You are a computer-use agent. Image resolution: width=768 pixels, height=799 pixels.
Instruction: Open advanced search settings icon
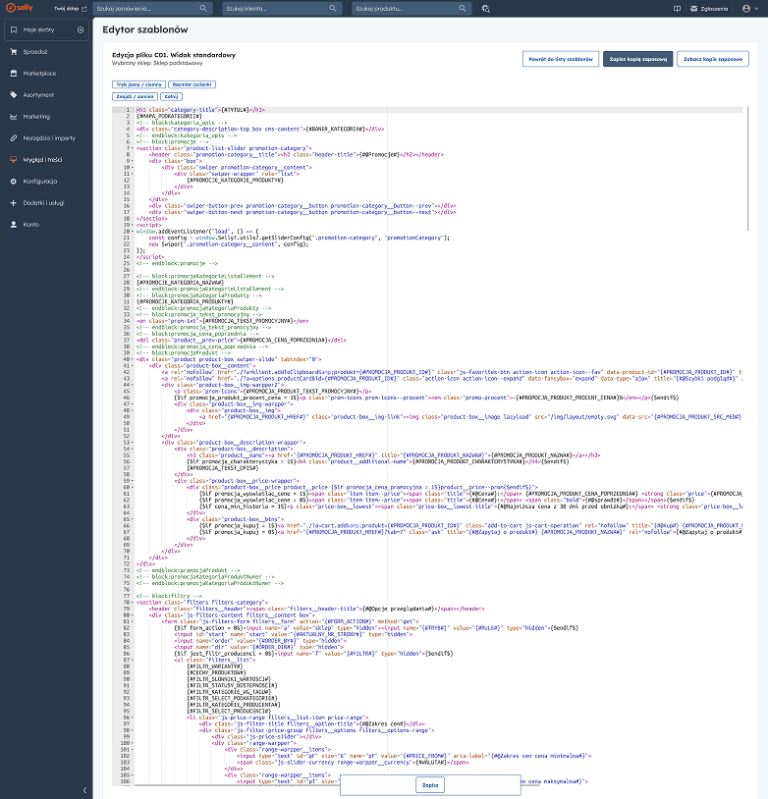tap(486, 9)
